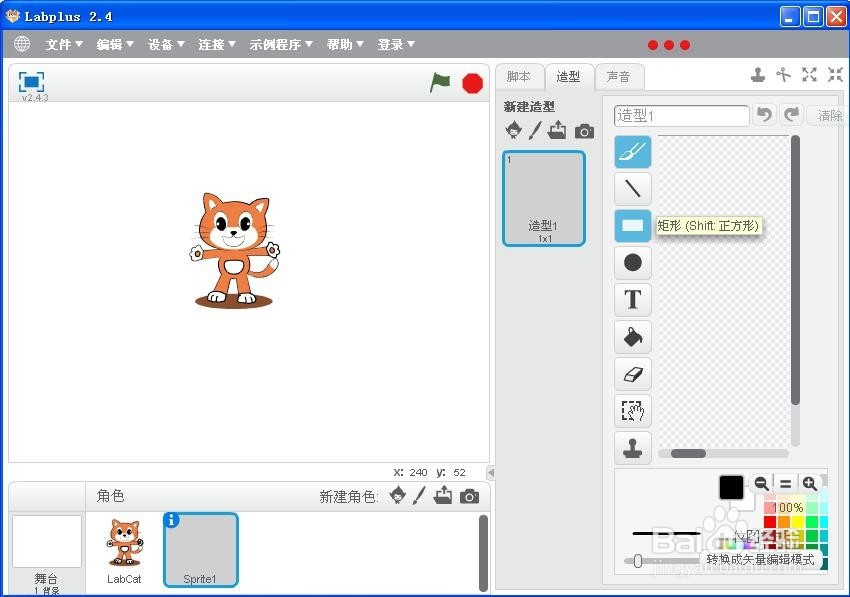
Task: Upload sprite from file
Action: pos(443,496)
